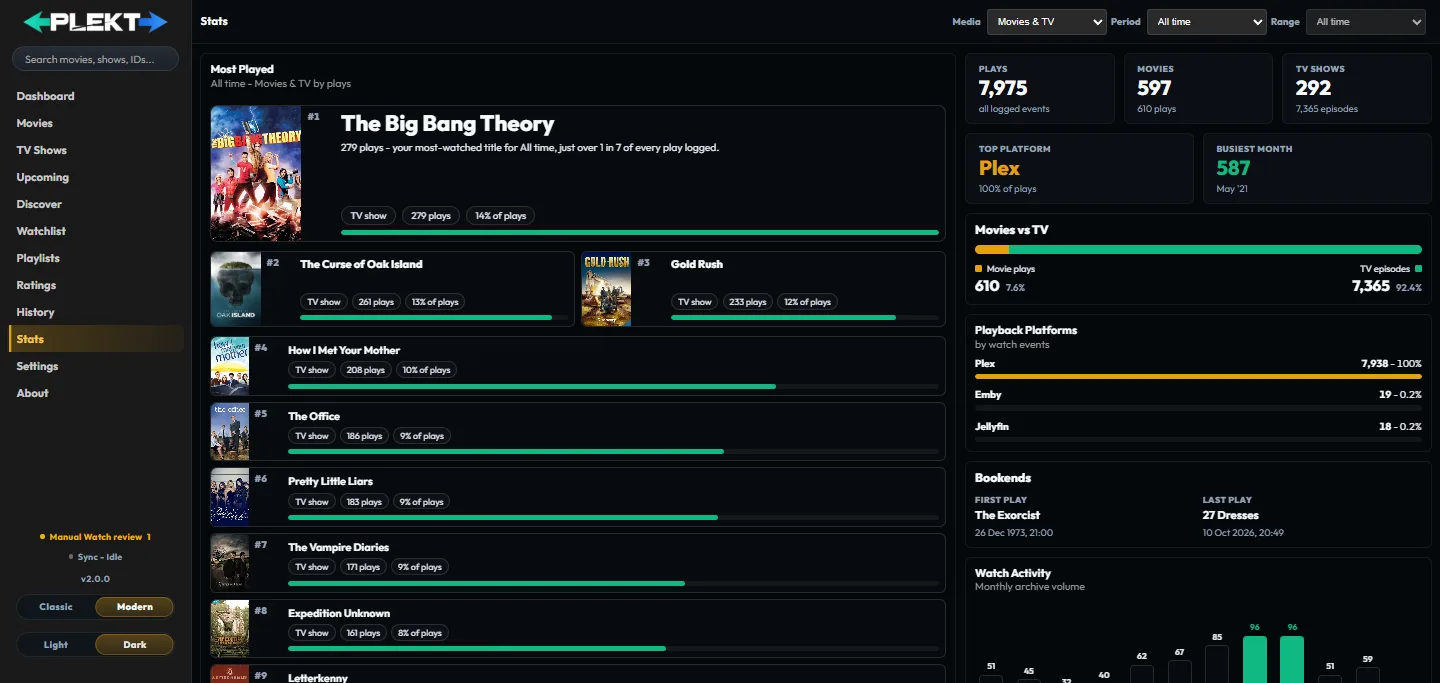
Task: Click the Pretty Little Liars title
Action: [x=330, y=481]
